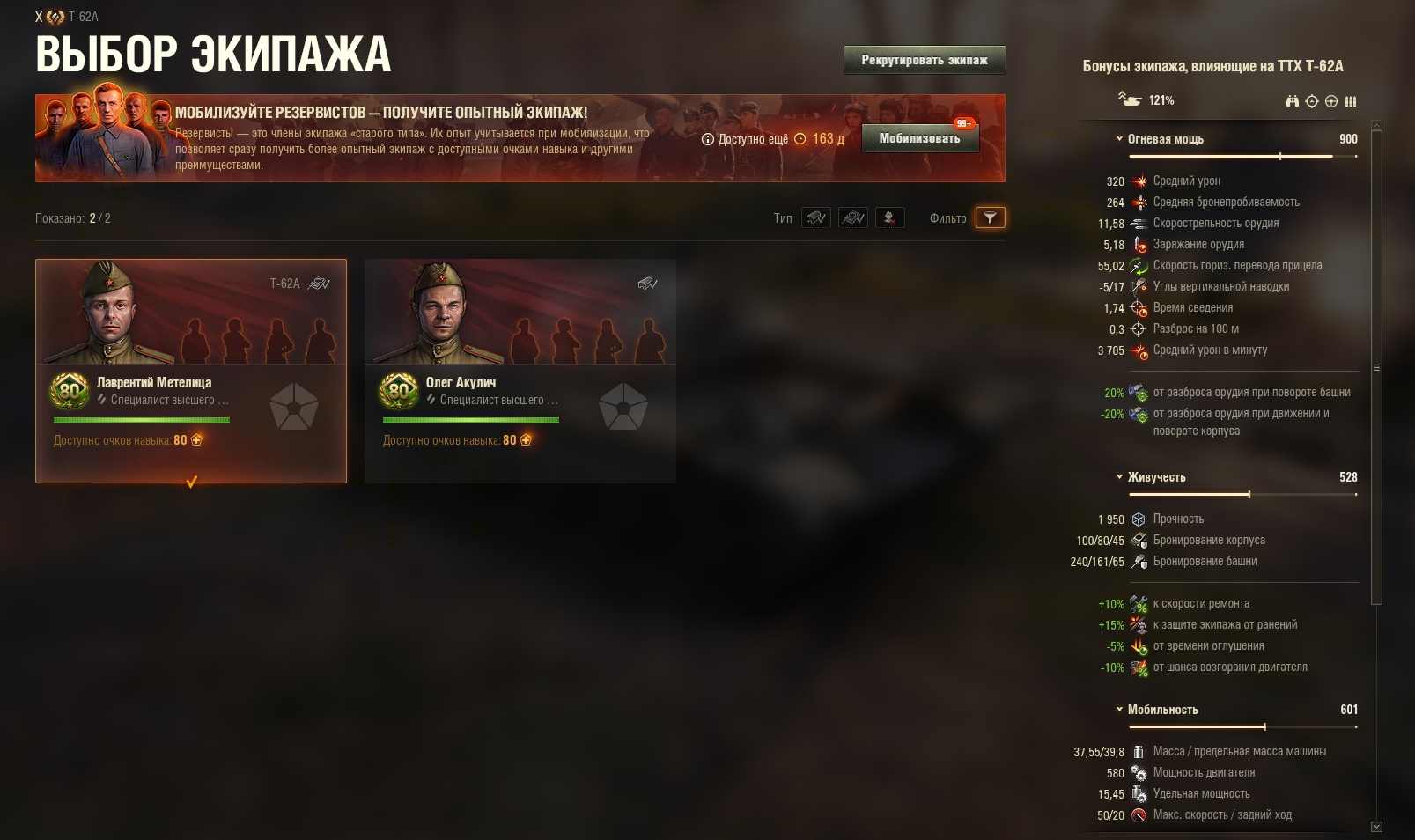Click Лаврентий Метелица's pentagon perk emblem
Screen dimensions: 1415x840
click(x=294, y=407)
